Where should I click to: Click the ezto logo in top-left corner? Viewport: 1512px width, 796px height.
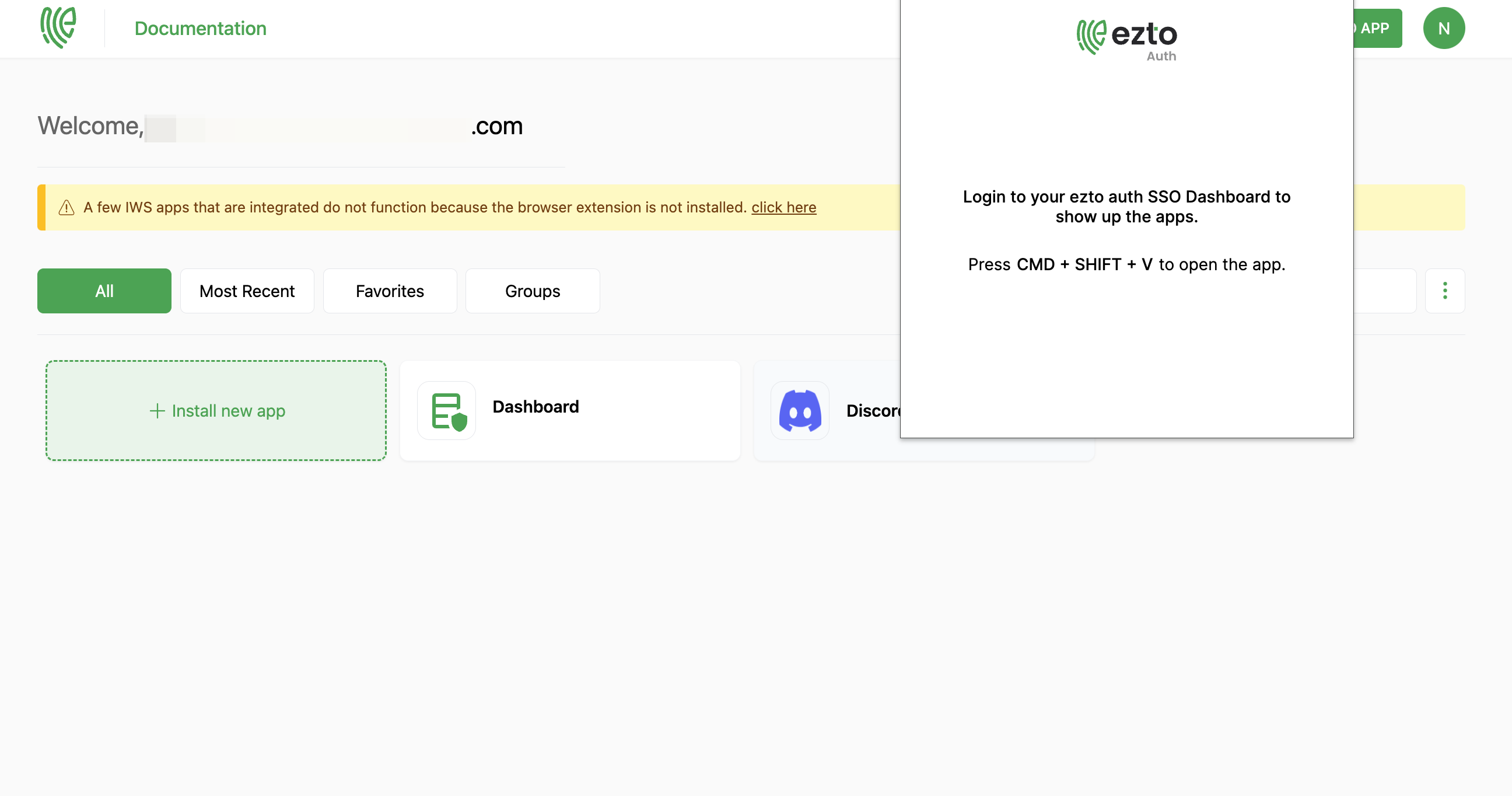point(58,27)
